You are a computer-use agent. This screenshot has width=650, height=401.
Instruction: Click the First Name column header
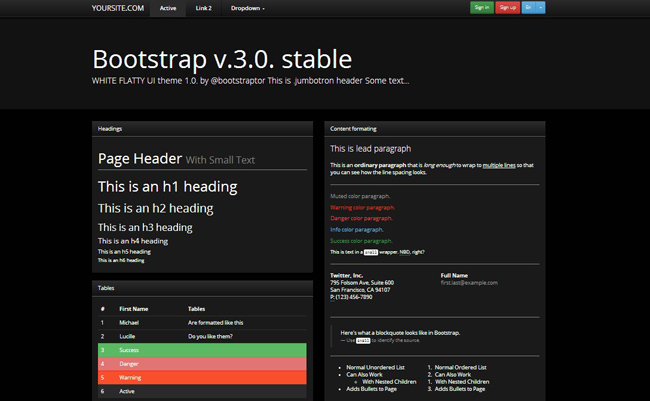pos(133,309)
